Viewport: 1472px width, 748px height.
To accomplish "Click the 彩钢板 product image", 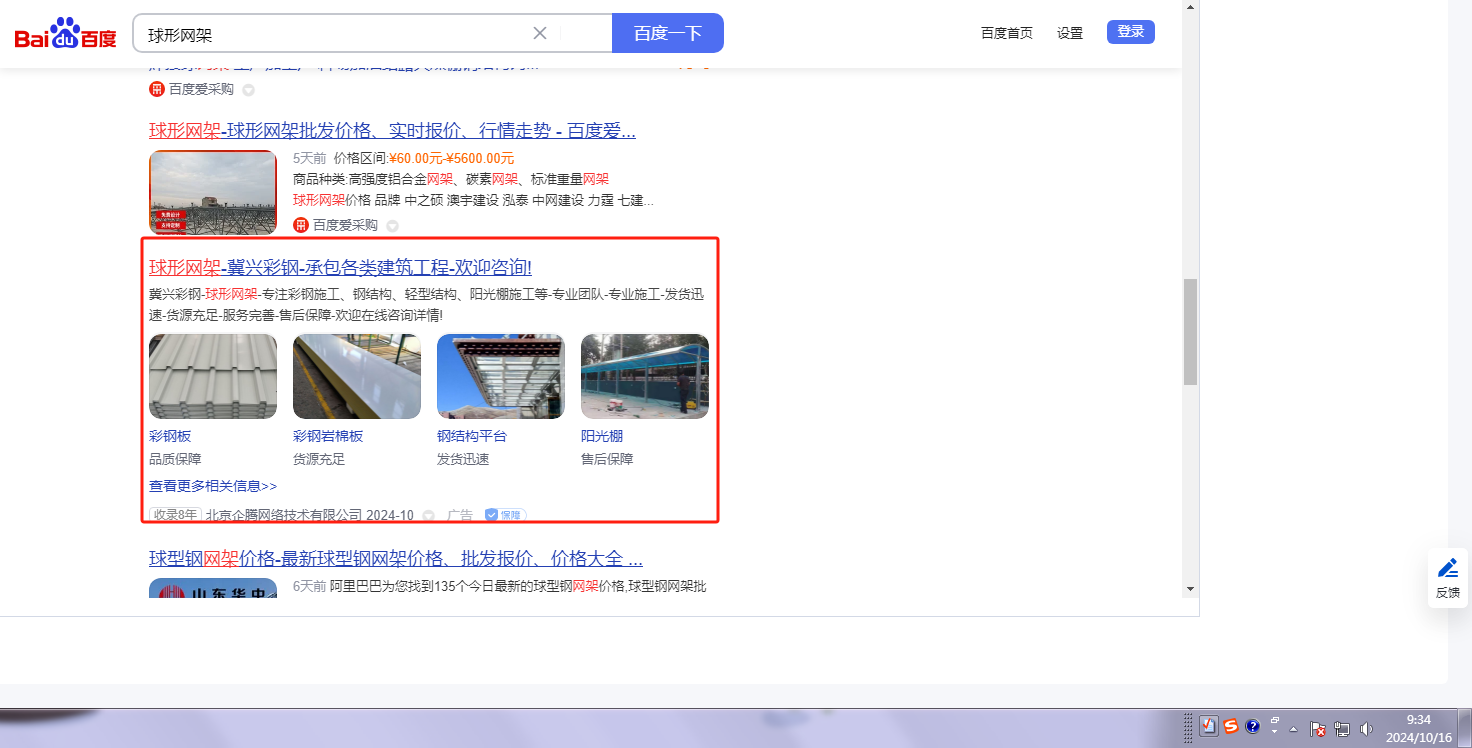I will pyautogui.click(x=213, y=376).
